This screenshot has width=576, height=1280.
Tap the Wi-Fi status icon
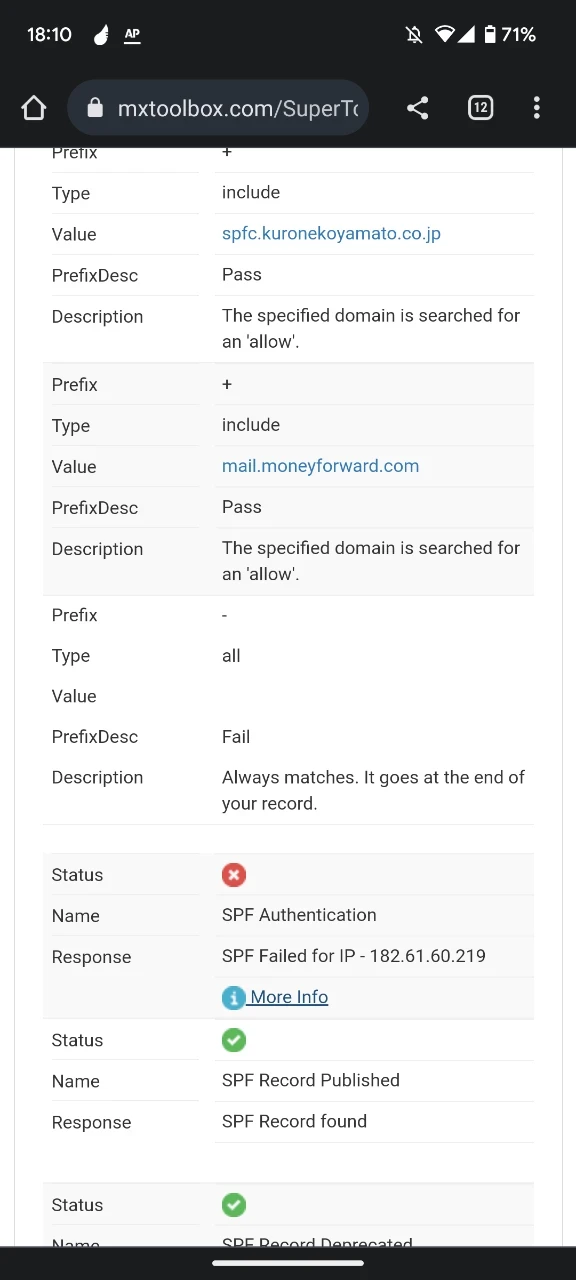click(x=444, y=35)
